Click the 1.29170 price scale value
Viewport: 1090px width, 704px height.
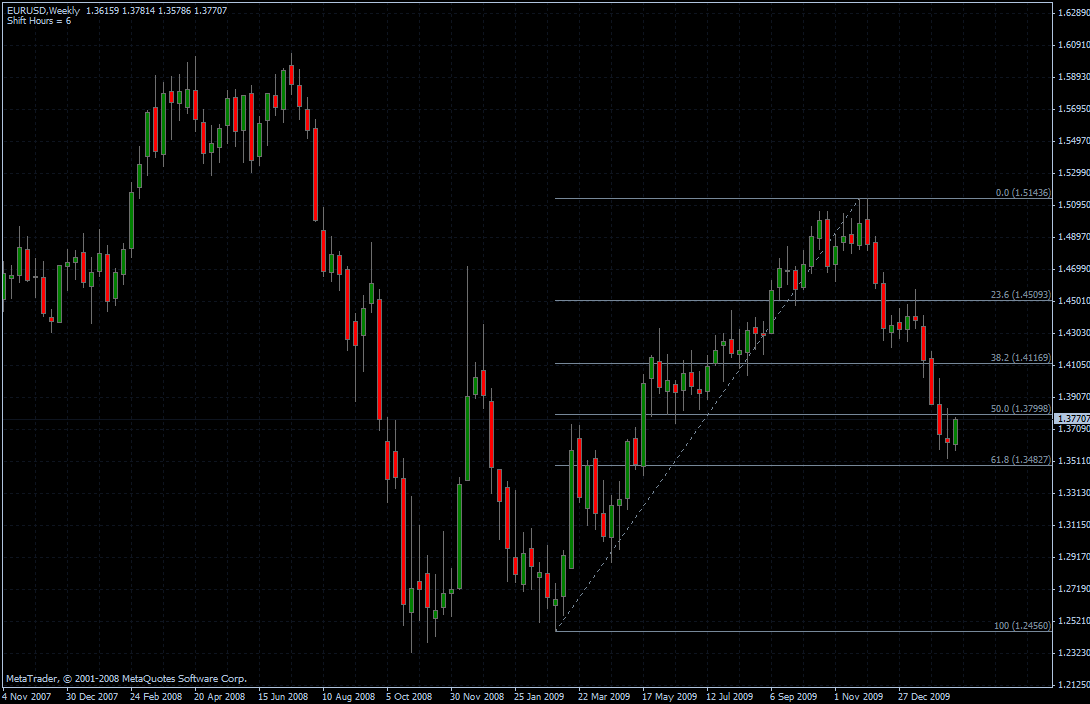(x=1073, y=556)
